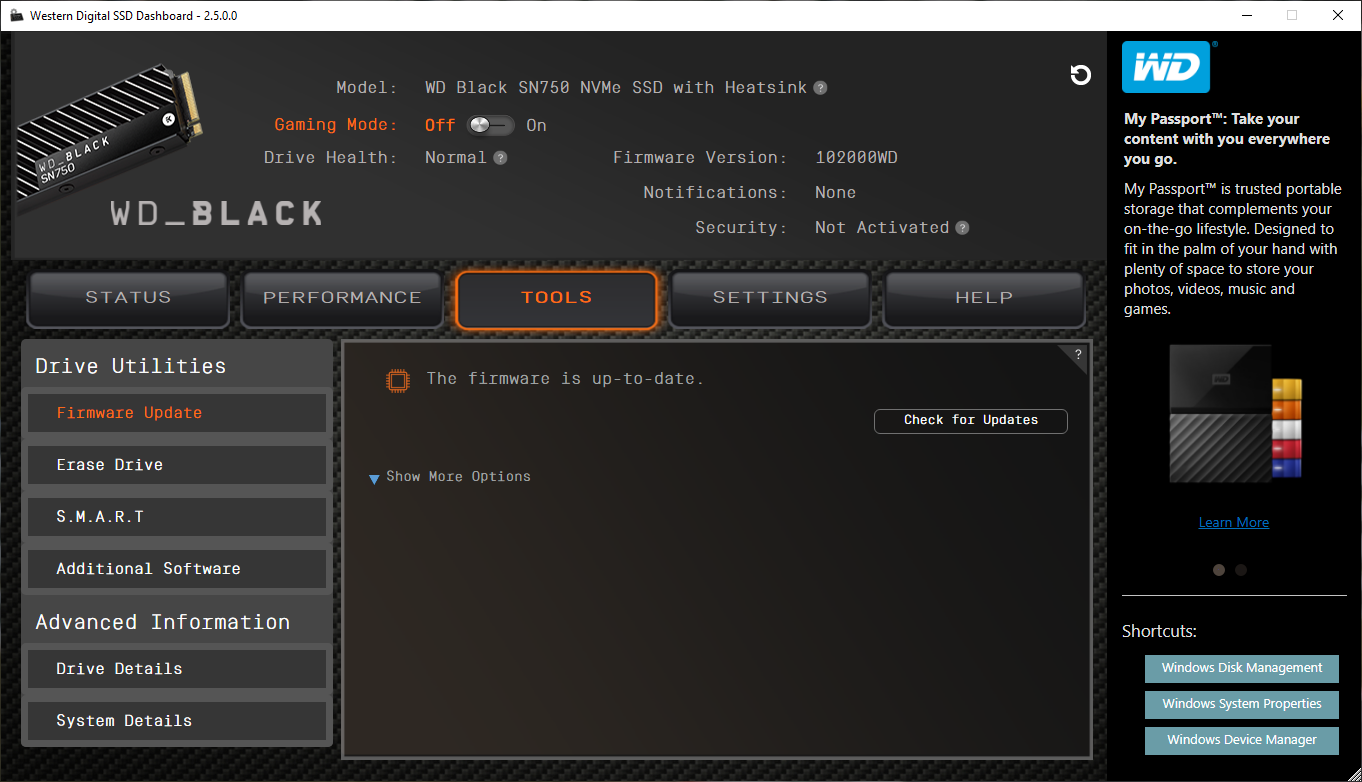Viewport: 1362px width, 782px height.
Task: Open the Performance tab
Action: coord(342,298)
